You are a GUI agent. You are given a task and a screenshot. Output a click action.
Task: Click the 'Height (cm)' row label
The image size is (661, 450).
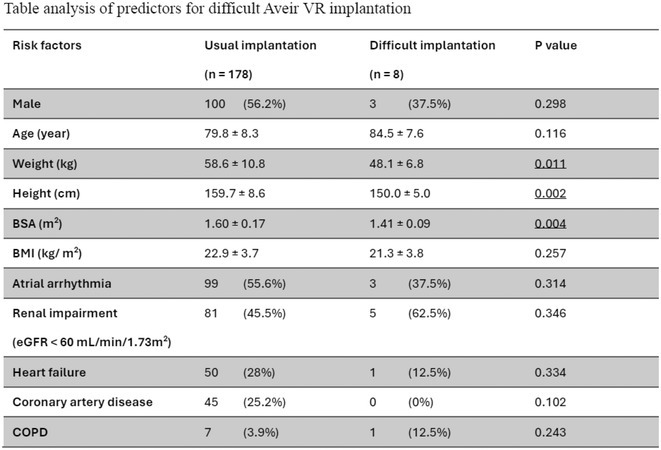pyautogui.click(x=46, y=194)
